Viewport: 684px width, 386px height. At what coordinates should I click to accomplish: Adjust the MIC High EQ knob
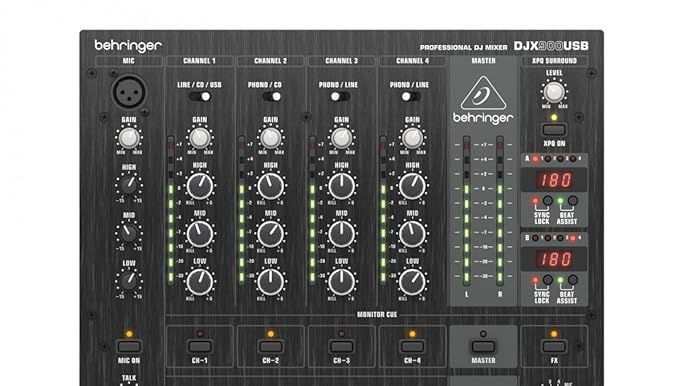129,186
